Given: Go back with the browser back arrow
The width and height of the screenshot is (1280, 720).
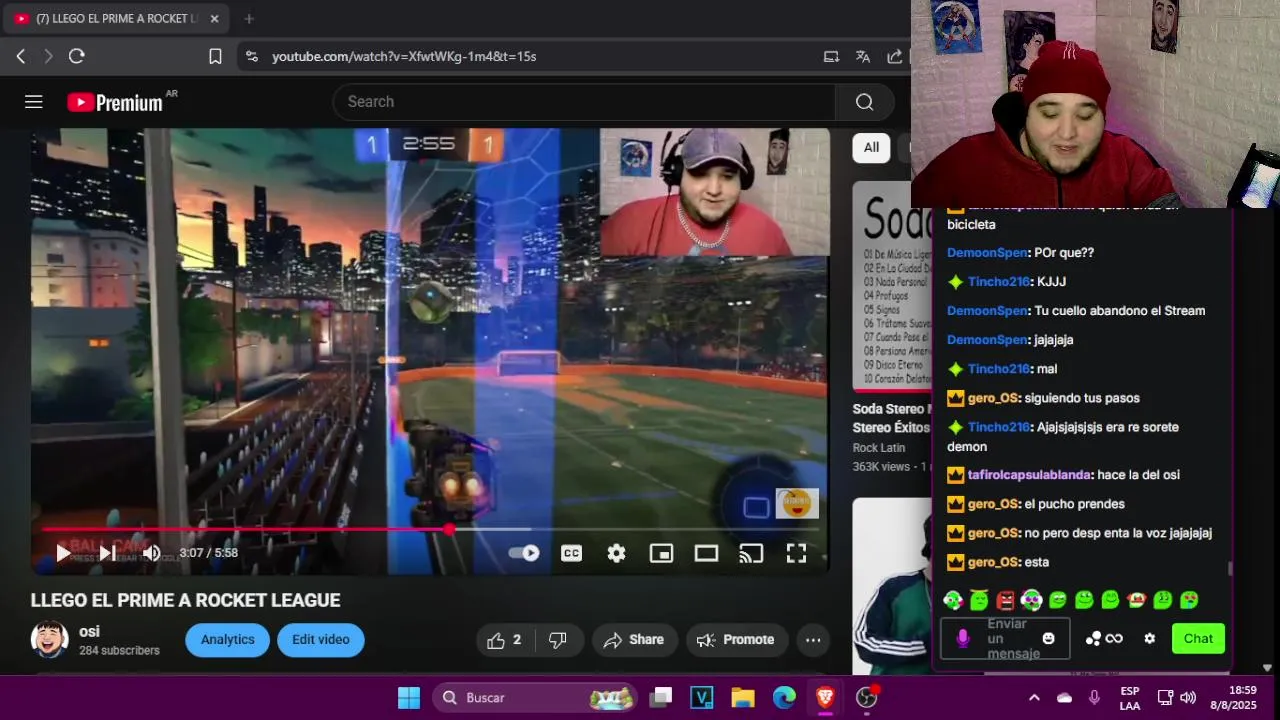Looking at the screenshot, I should click(x=20, y=57).
